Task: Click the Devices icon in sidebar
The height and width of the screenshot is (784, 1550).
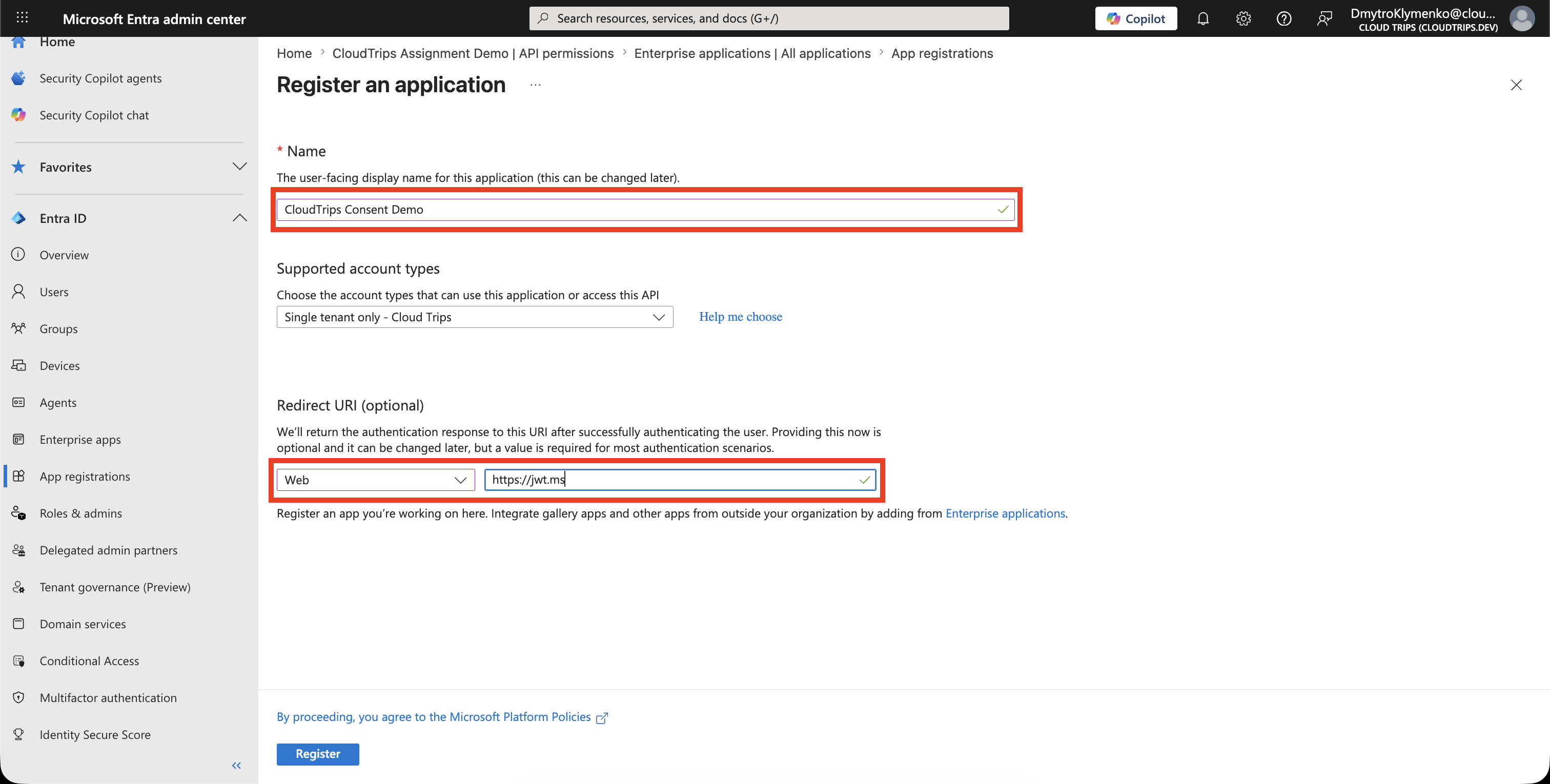Action: tap(18, 365)
